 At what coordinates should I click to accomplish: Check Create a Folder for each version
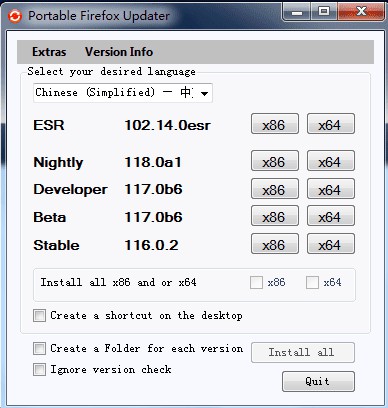tap(39, 349)
